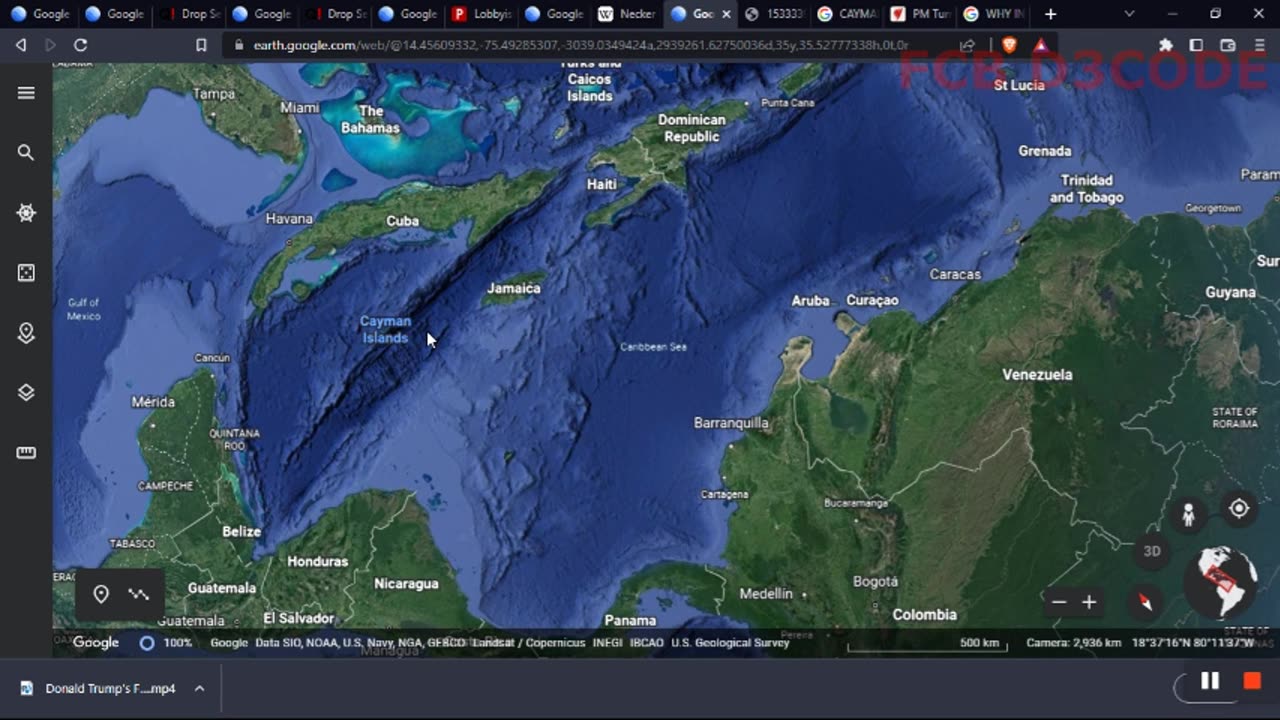Activate the Pegman Street View icon
The width and height of the screenshot is (1280, 720).
(x=1188, y=515)
